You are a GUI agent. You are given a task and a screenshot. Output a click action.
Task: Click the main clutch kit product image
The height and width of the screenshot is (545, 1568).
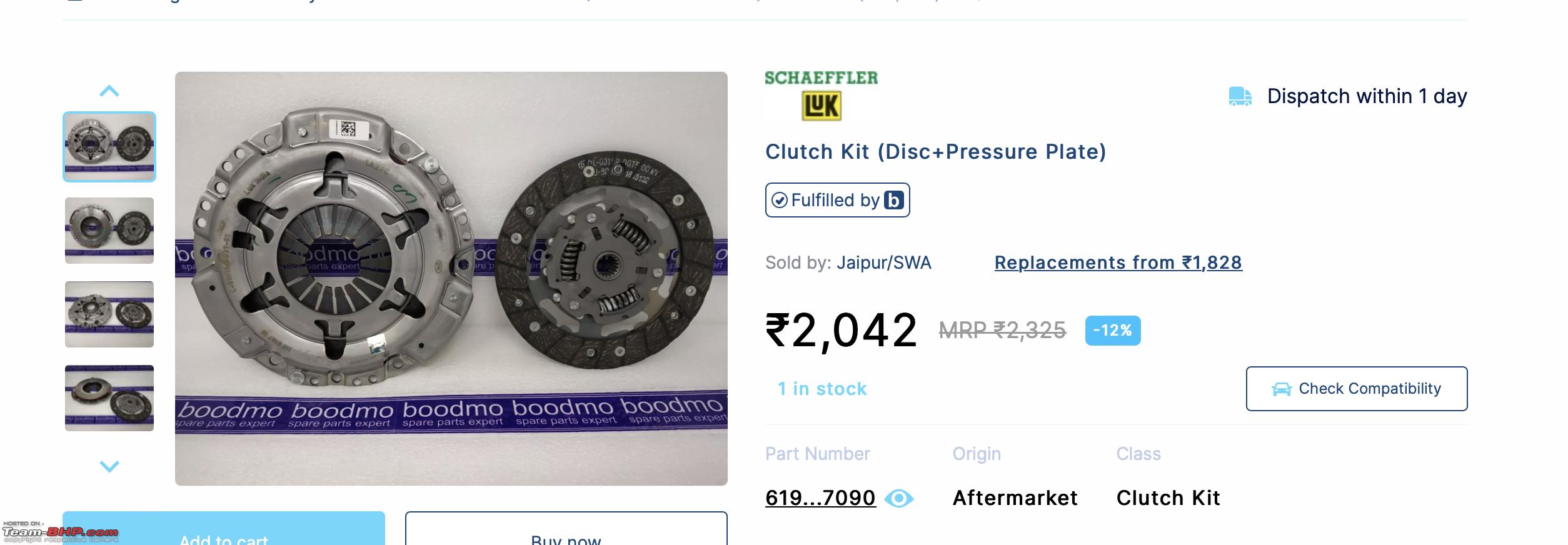point(451,279)
